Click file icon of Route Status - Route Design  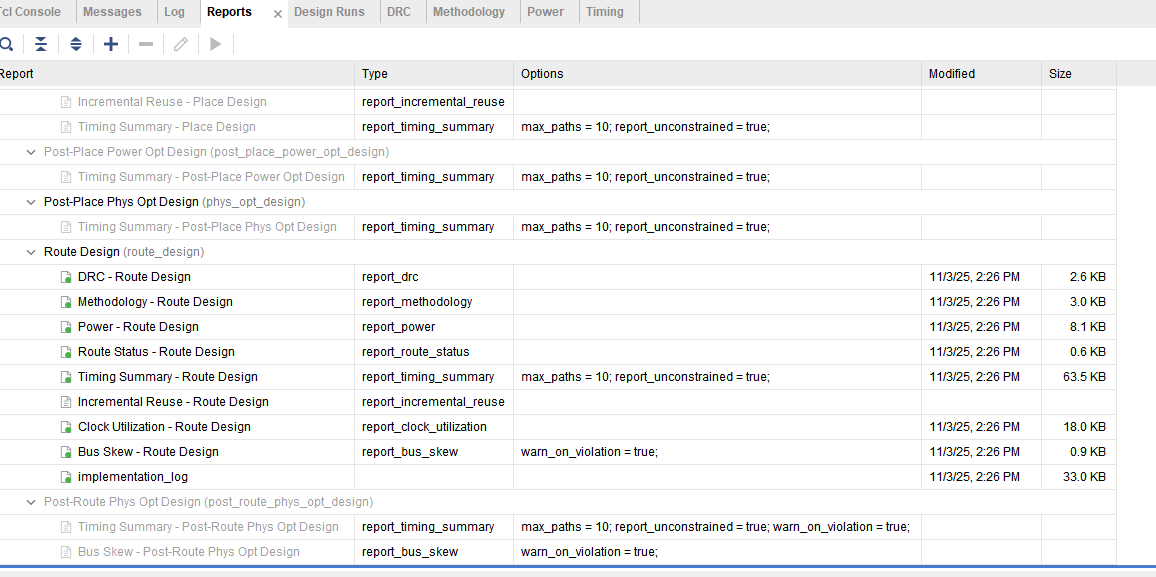[66, 352]
